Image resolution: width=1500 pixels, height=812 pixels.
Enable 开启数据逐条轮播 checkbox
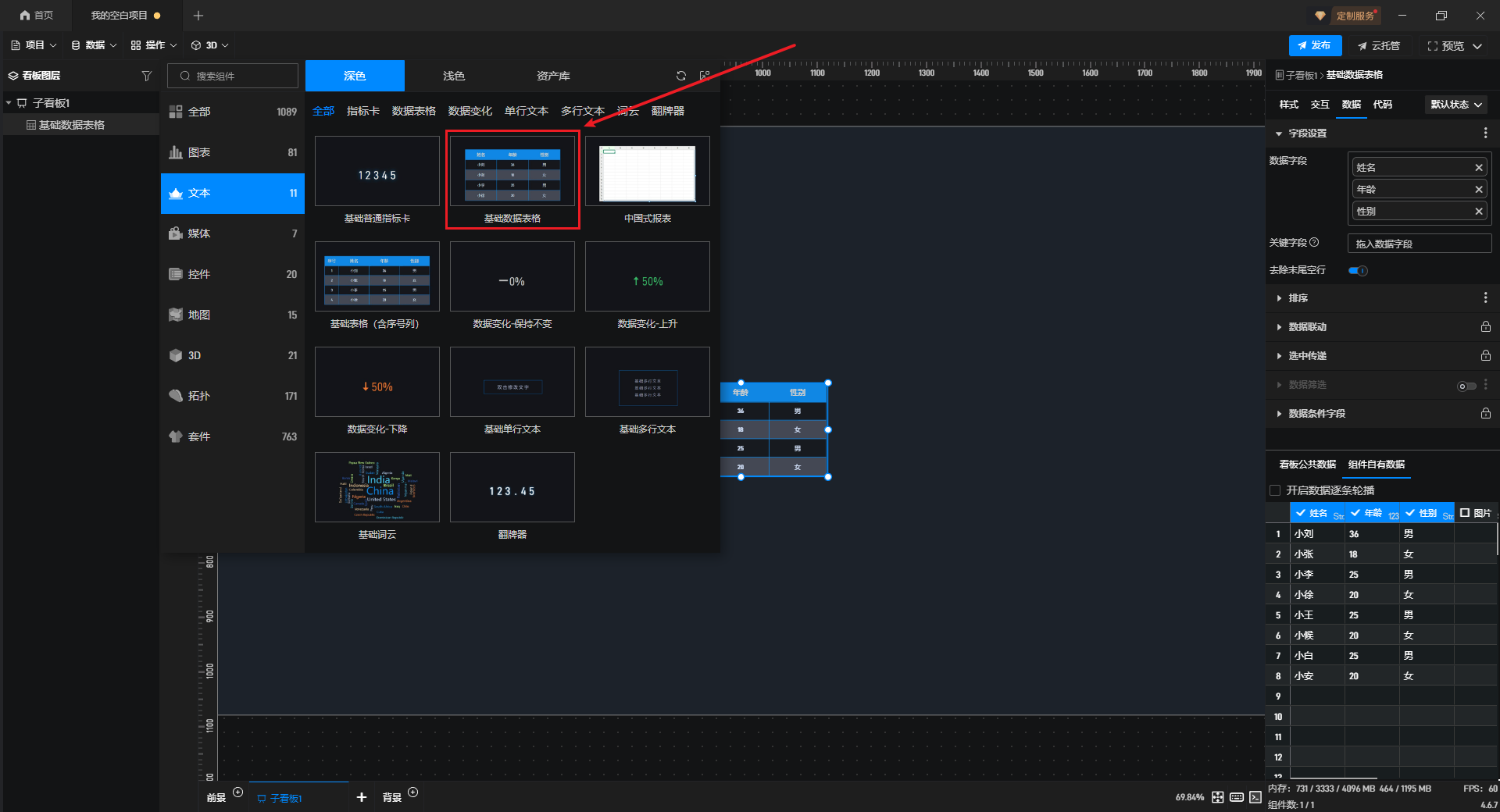(x=1275, y=490)
